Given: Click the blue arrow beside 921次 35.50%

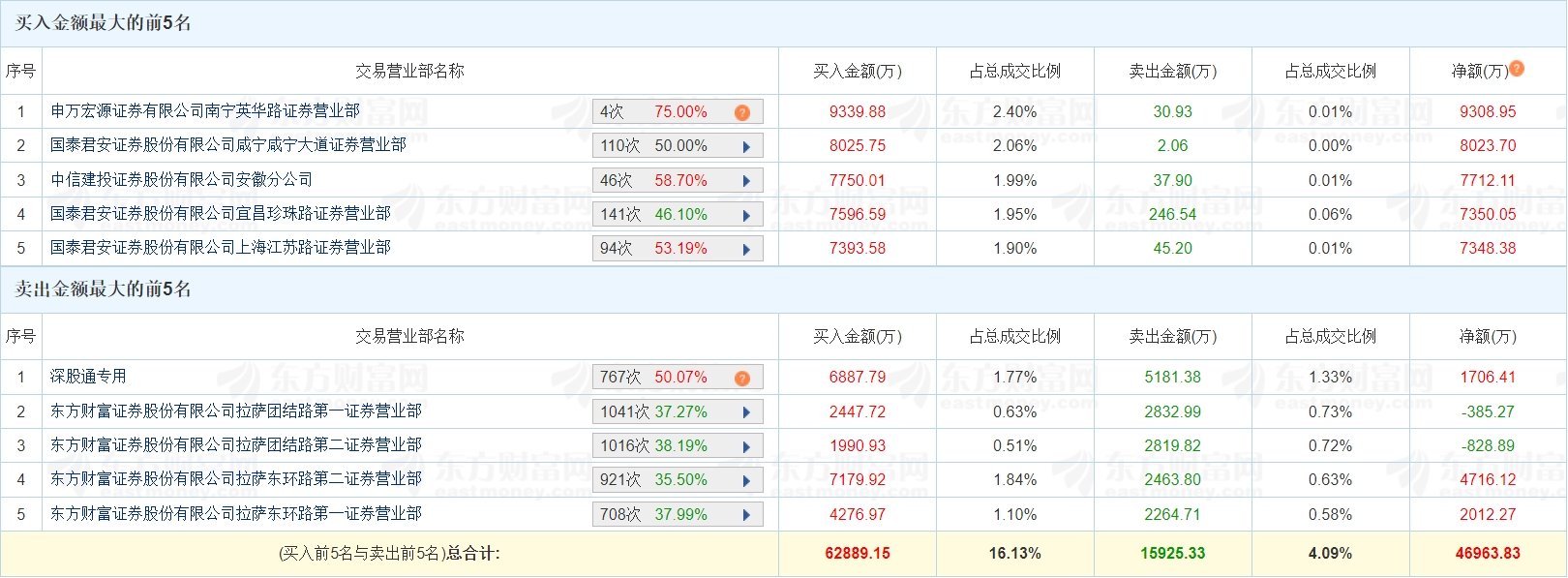Looking at the screenshot, I should (x=746, y=481).
